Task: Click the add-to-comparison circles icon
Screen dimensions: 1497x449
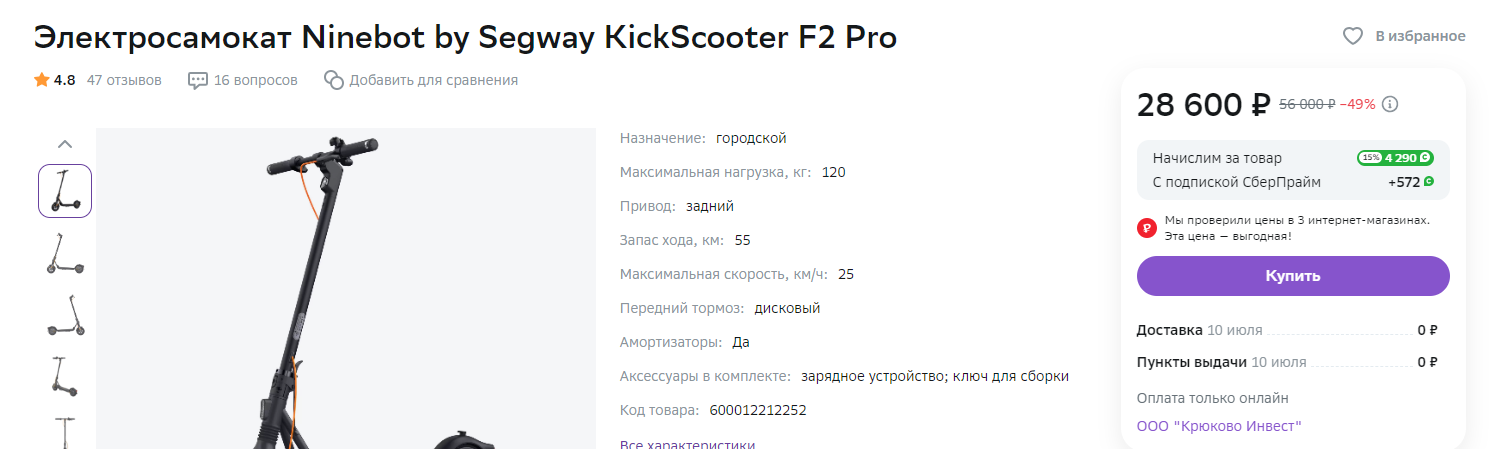Action: click(334, 80)
